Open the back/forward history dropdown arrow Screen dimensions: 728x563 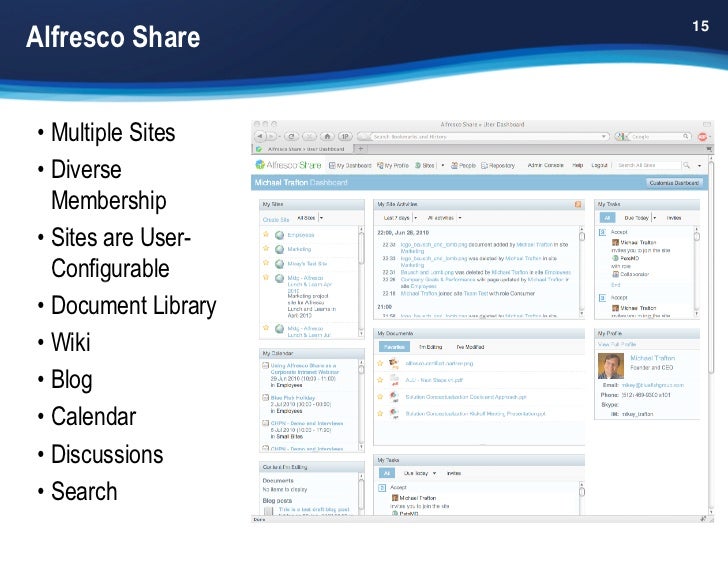pyautogui.click(x=279, y=136)
